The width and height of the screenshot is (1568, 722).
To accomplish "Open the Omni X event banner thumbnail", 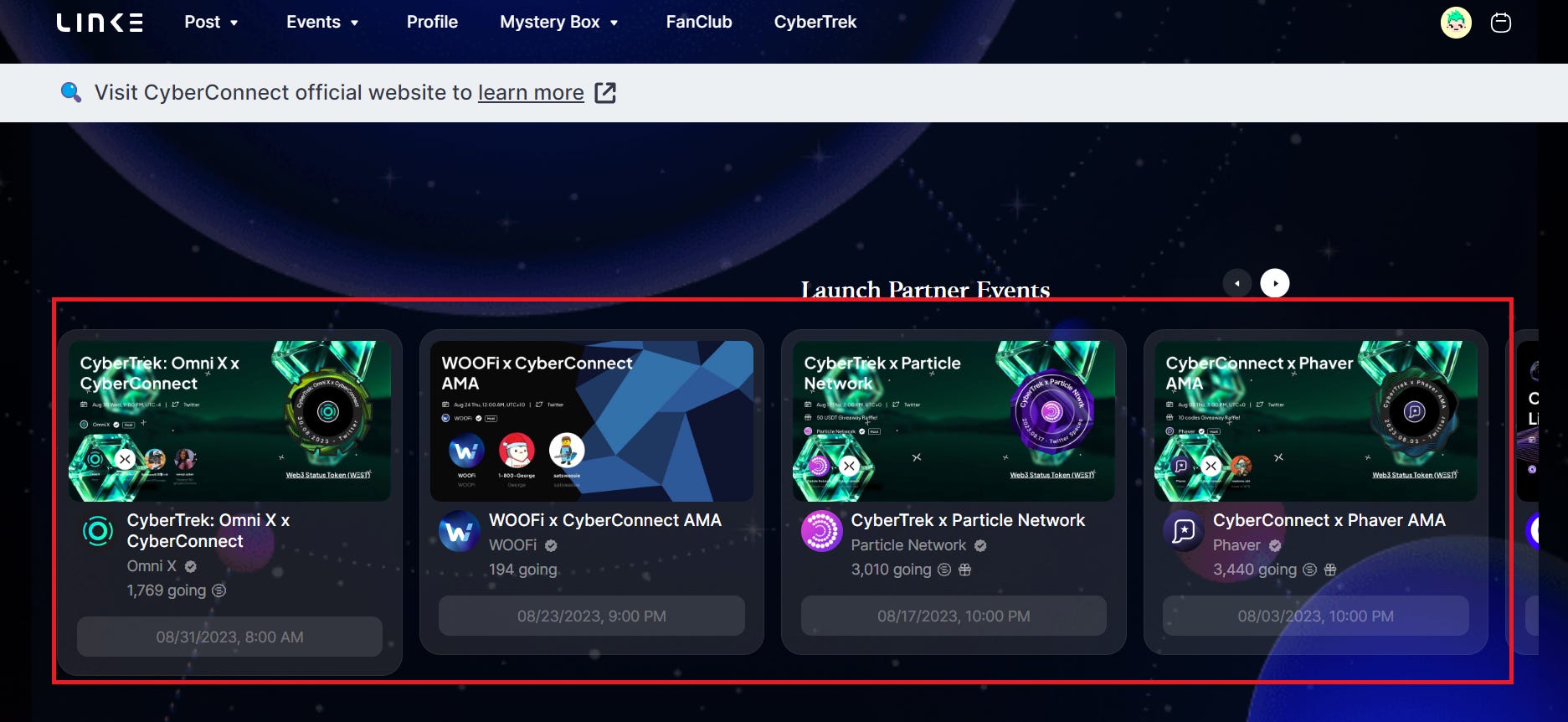I will pos(229,420).
